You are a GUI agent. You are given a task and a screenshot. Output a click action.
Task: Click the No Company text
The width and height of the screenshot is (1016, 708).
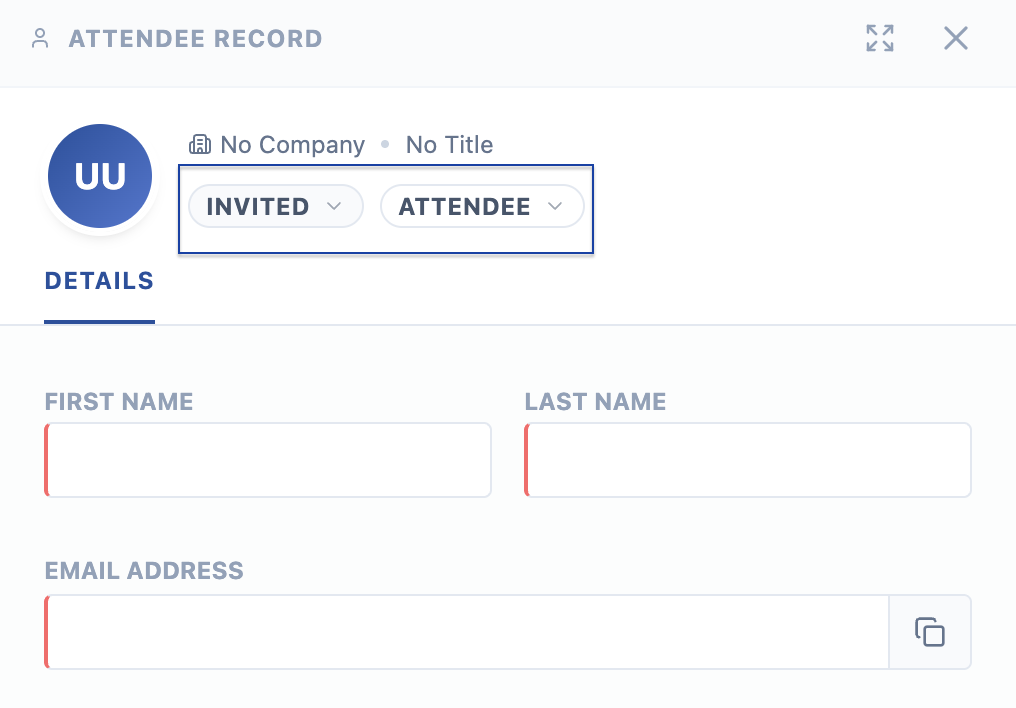292,145
